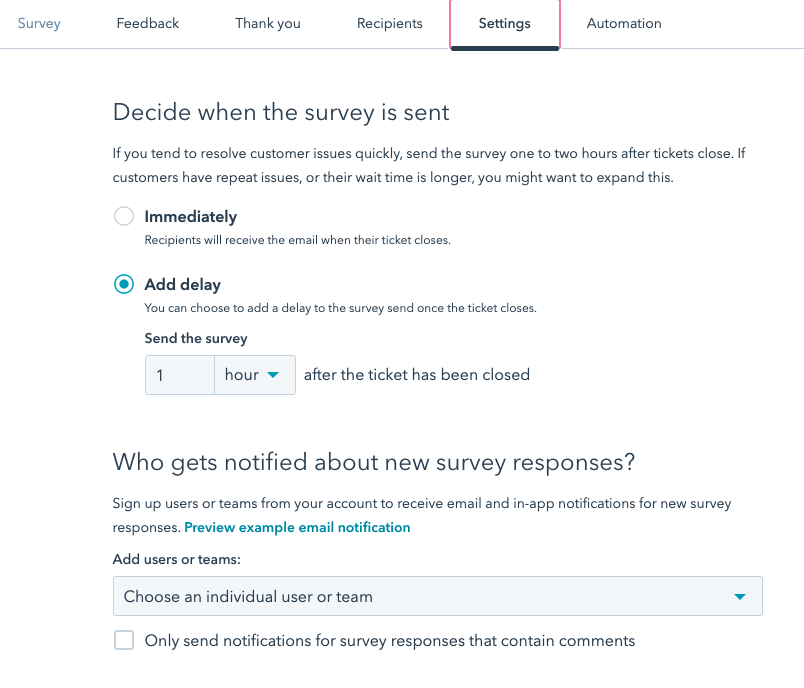Click the caret arrow beside hour
804x688 pixels.
point(274,375)
